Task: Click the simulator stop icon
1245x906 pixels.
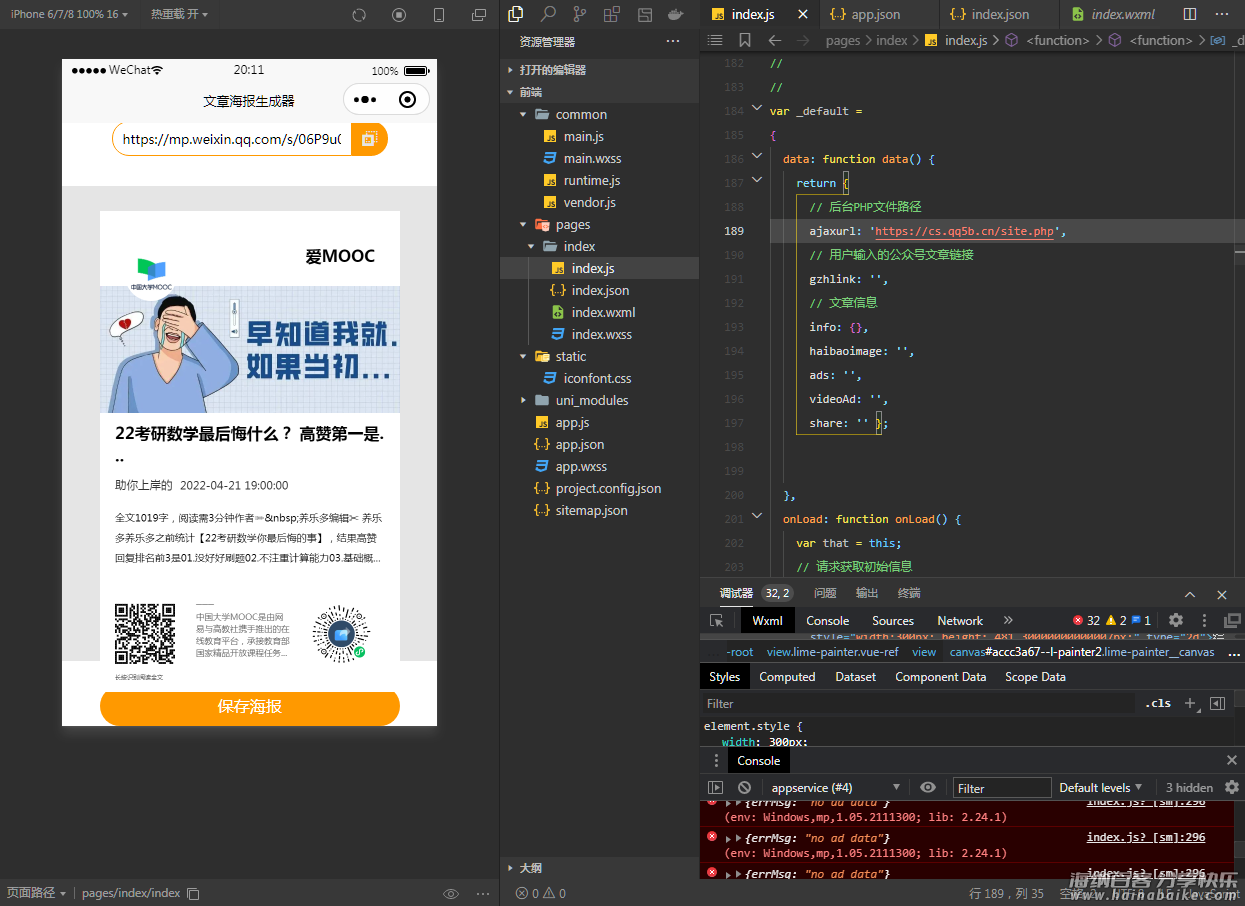Action: [x=399, y=15]
